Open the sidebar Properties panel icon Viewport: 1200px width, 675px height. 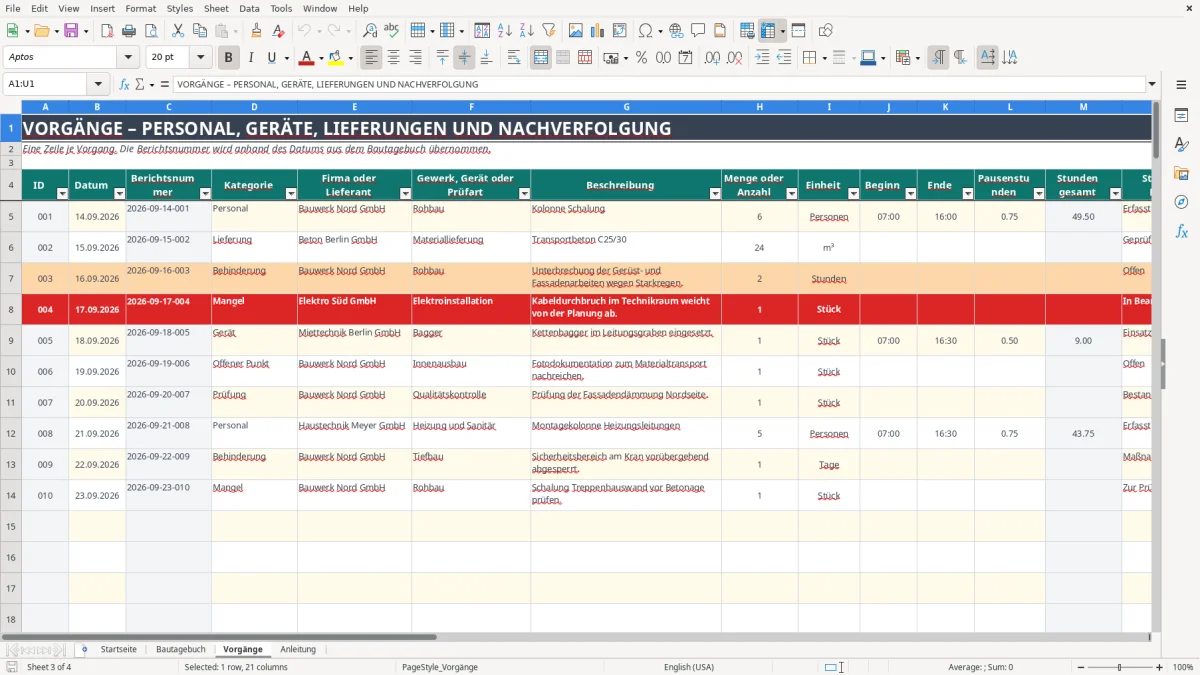pos(1181,116)
